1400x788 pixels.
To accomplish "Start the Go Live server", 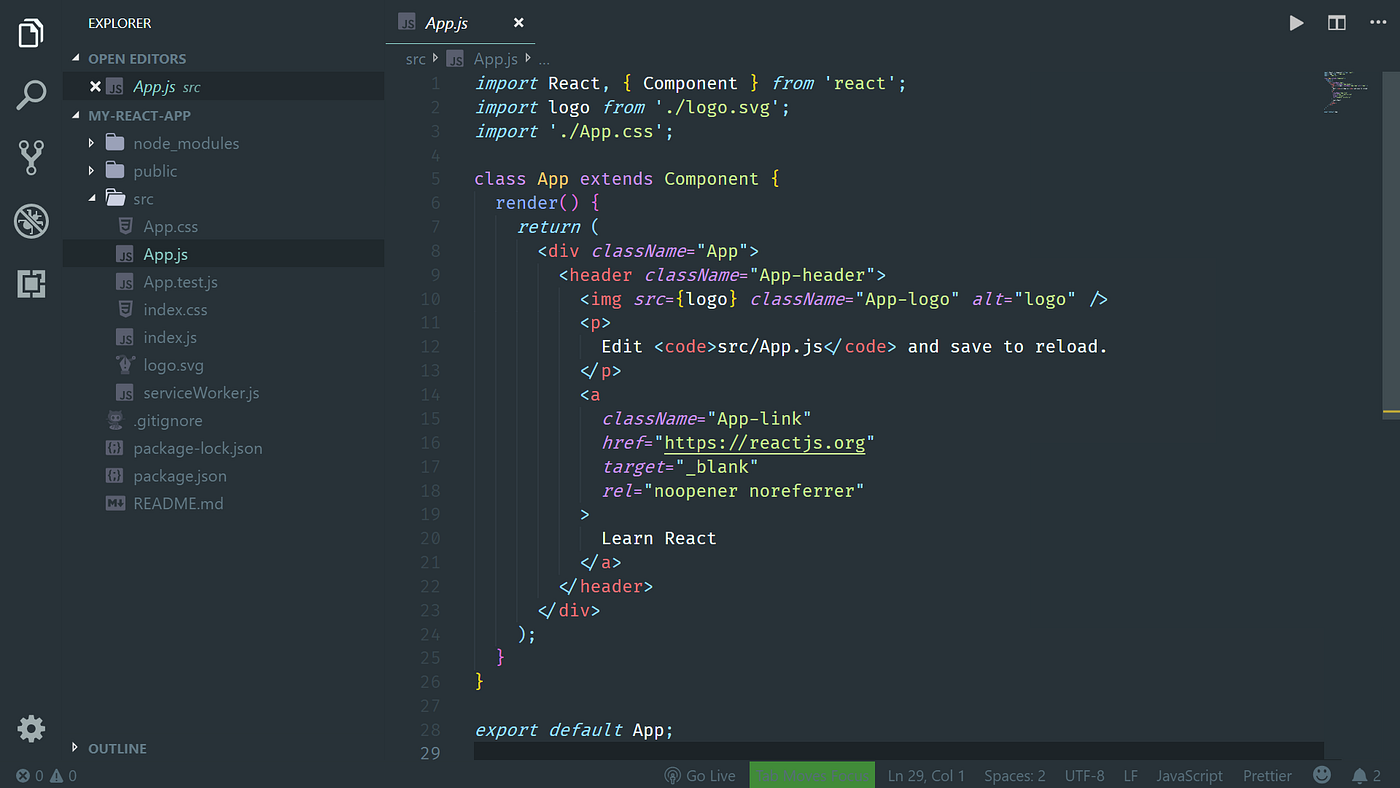I will point(700,775).
